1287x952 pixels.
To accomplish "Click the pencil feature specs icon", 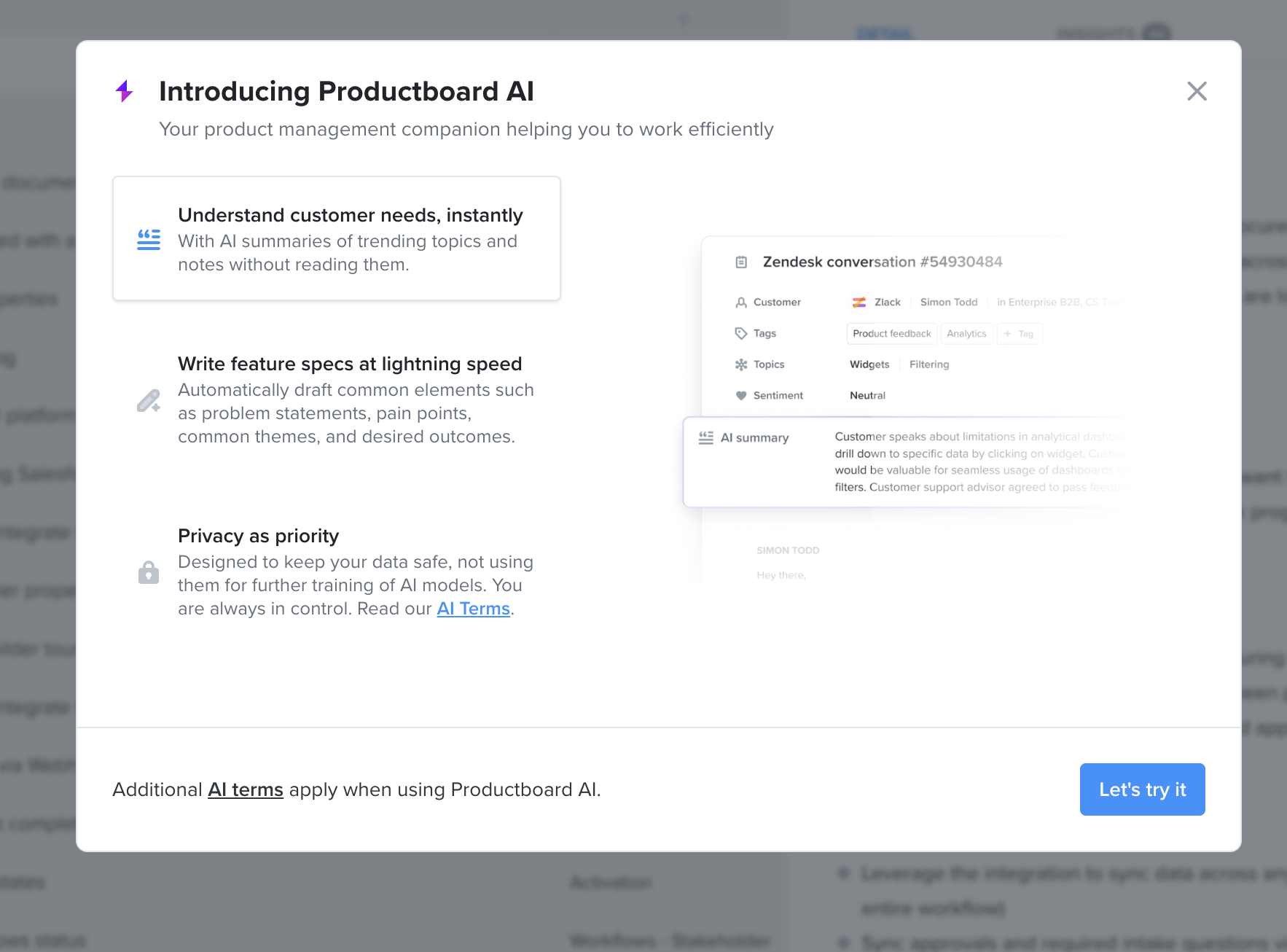I will [x=149, y=401].
